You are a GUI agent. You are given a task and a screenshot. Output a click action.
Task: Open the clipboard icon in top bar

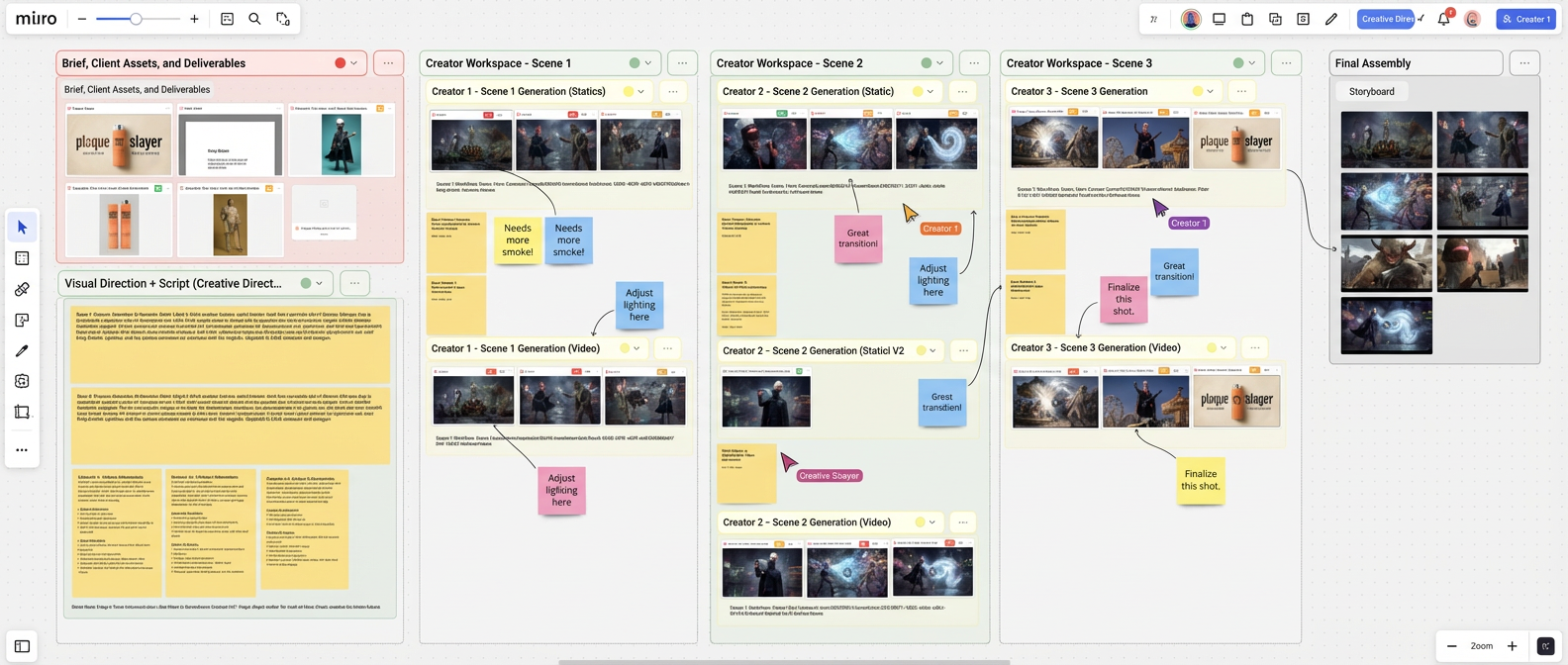pyautogui.click(x=1247, y=19)
